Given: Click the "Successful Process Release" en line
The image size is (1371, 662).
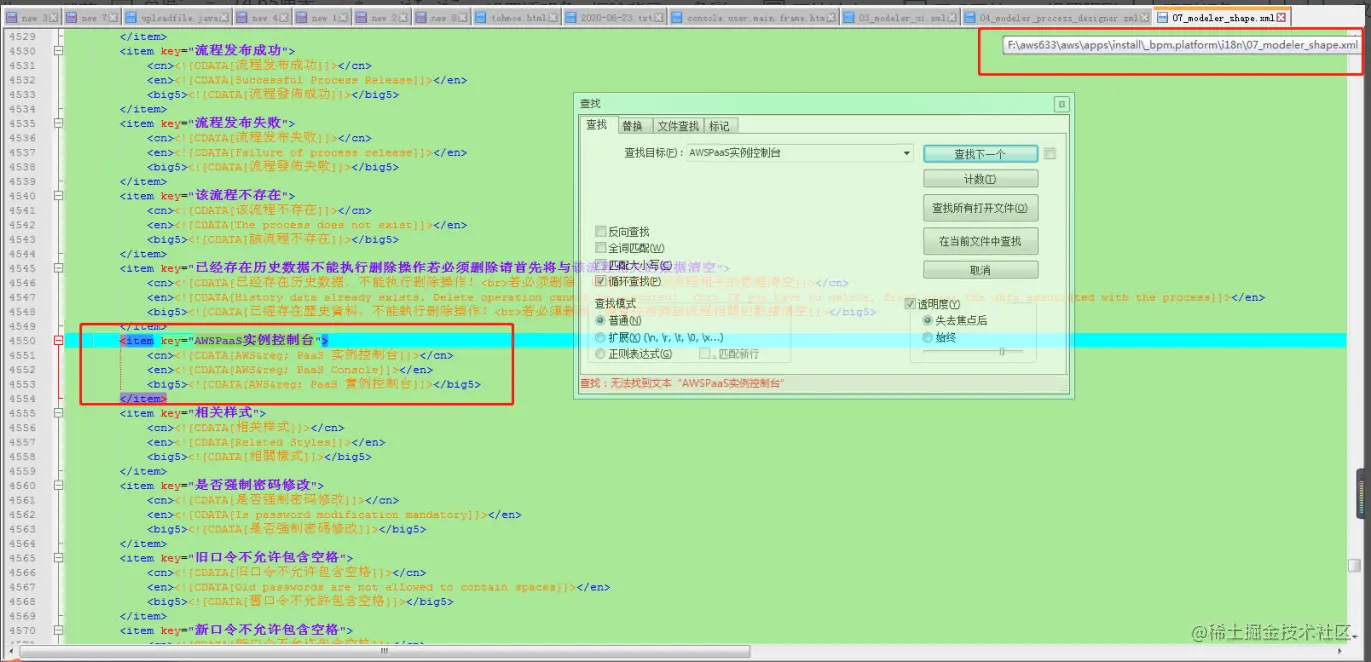Looking at the screenshot, I should point(306,80).
